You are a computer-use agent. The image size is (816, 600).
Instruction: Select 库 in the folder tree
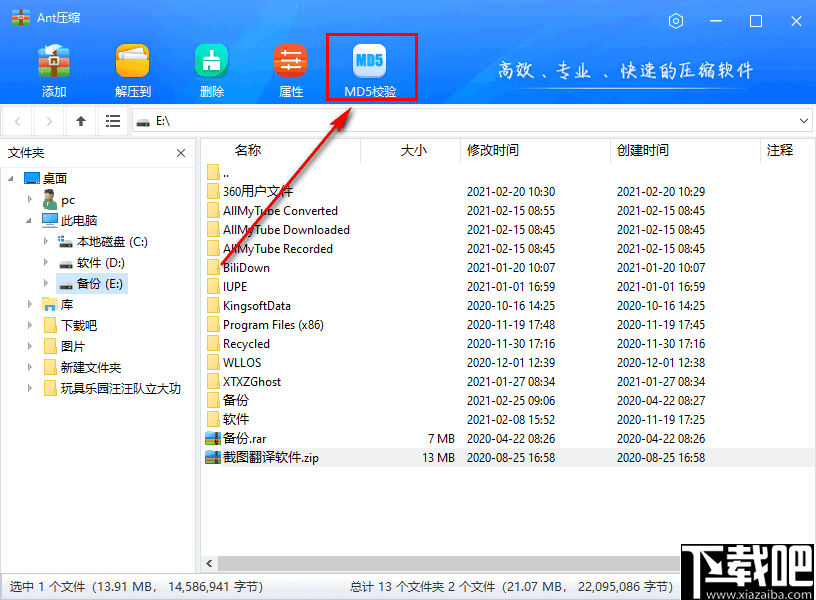(58, 304)
